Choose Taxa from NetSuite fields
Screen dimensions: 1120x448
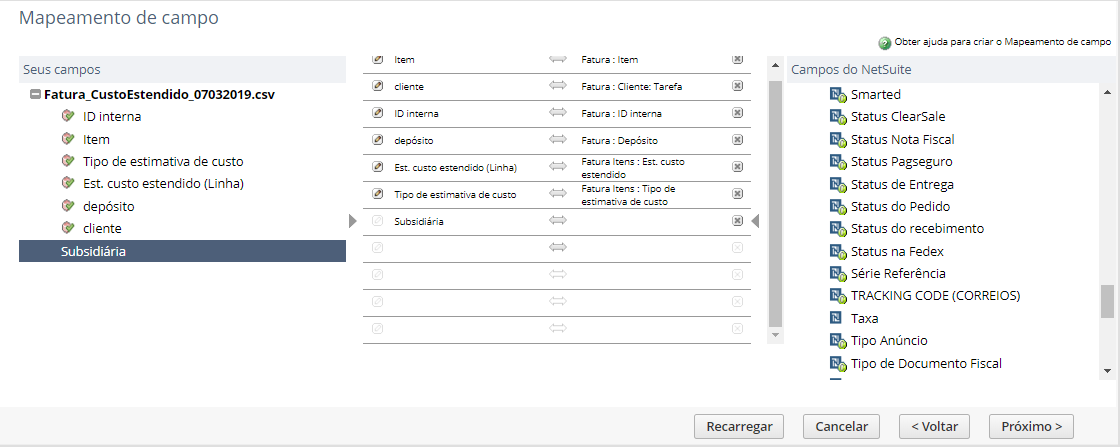click(x=864, y=318)
